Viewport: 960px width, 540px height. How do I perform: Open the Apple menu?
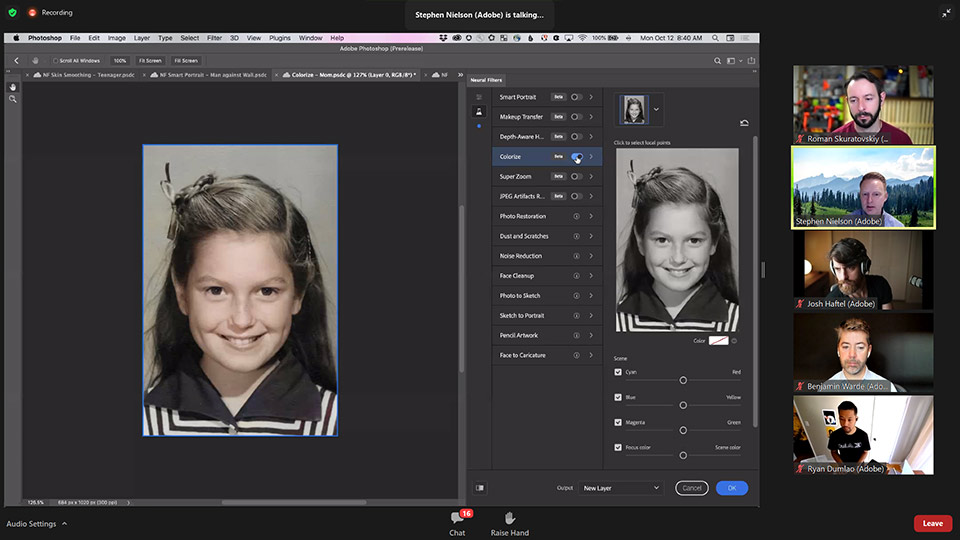(x=16, y=38)
